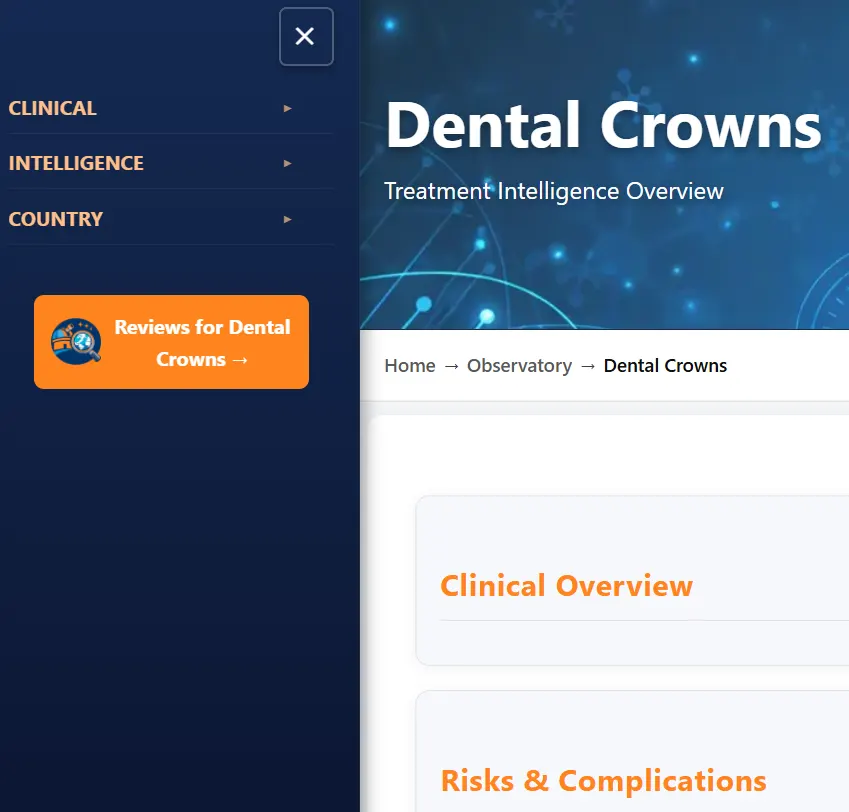Close the side menu with the X button
849x812 pixels.
[306, 37]
